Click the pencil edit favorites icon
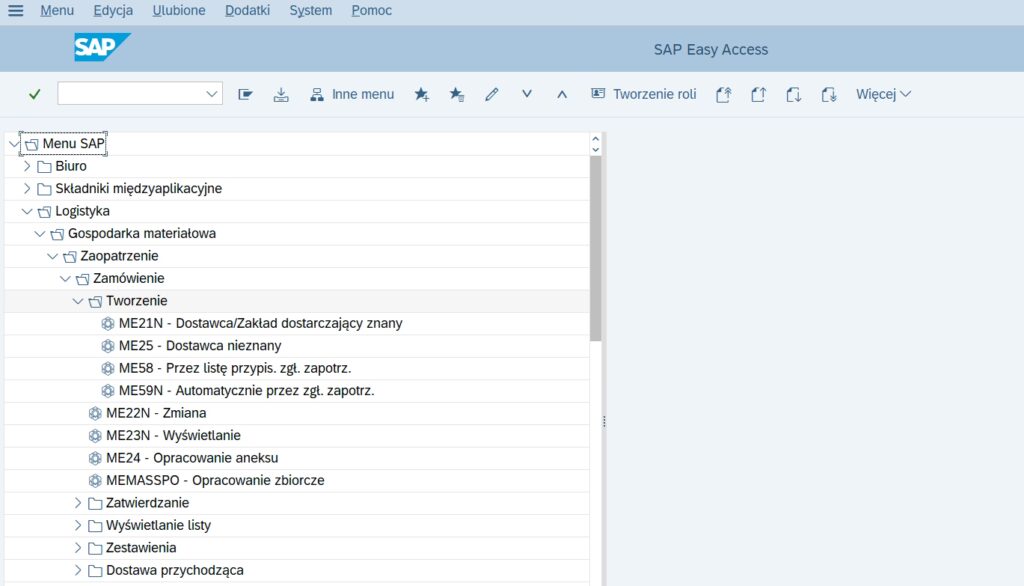 tap(491, 94)
